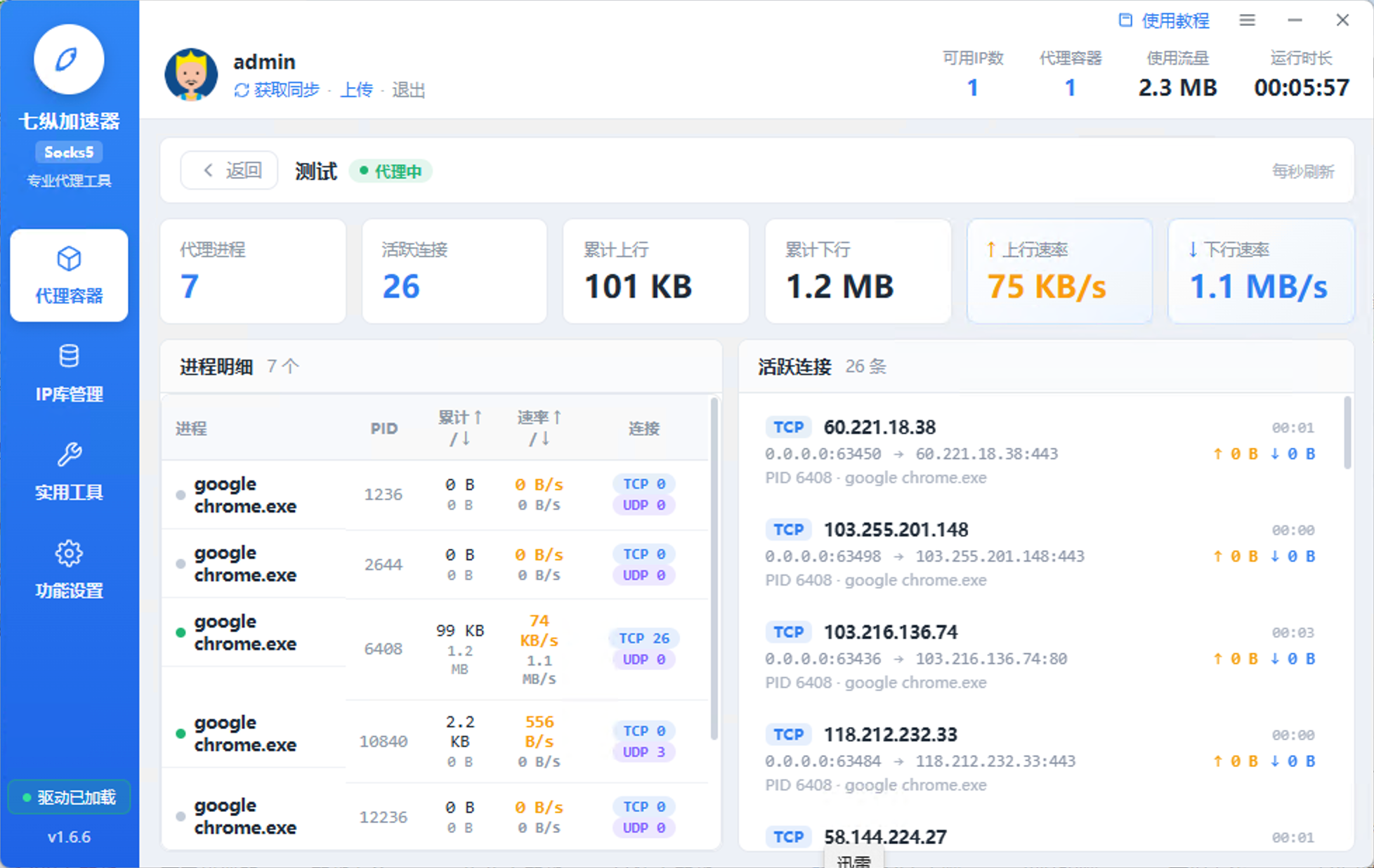Click the process list scrollbar

pos(714,569)
